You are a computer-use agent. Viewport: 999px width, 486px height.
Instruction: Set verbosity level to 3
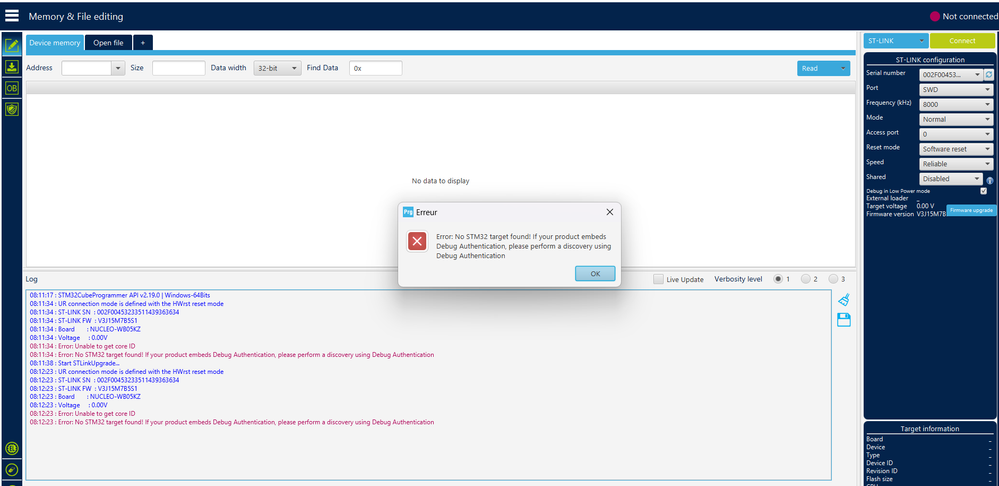click(x=833, y=279)
